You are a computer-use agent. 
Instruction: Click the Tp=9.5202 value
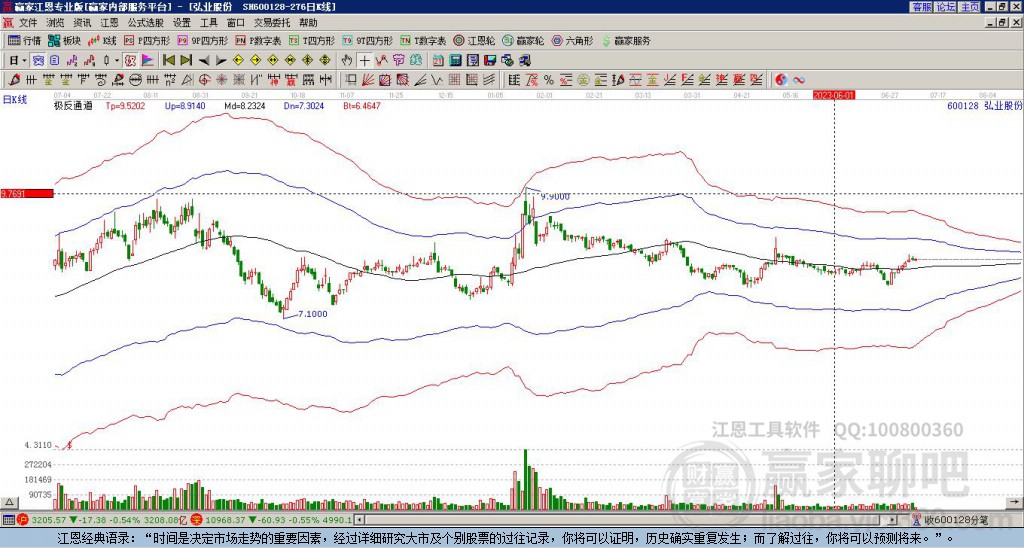pyautogui.click(x=125, y=105)
